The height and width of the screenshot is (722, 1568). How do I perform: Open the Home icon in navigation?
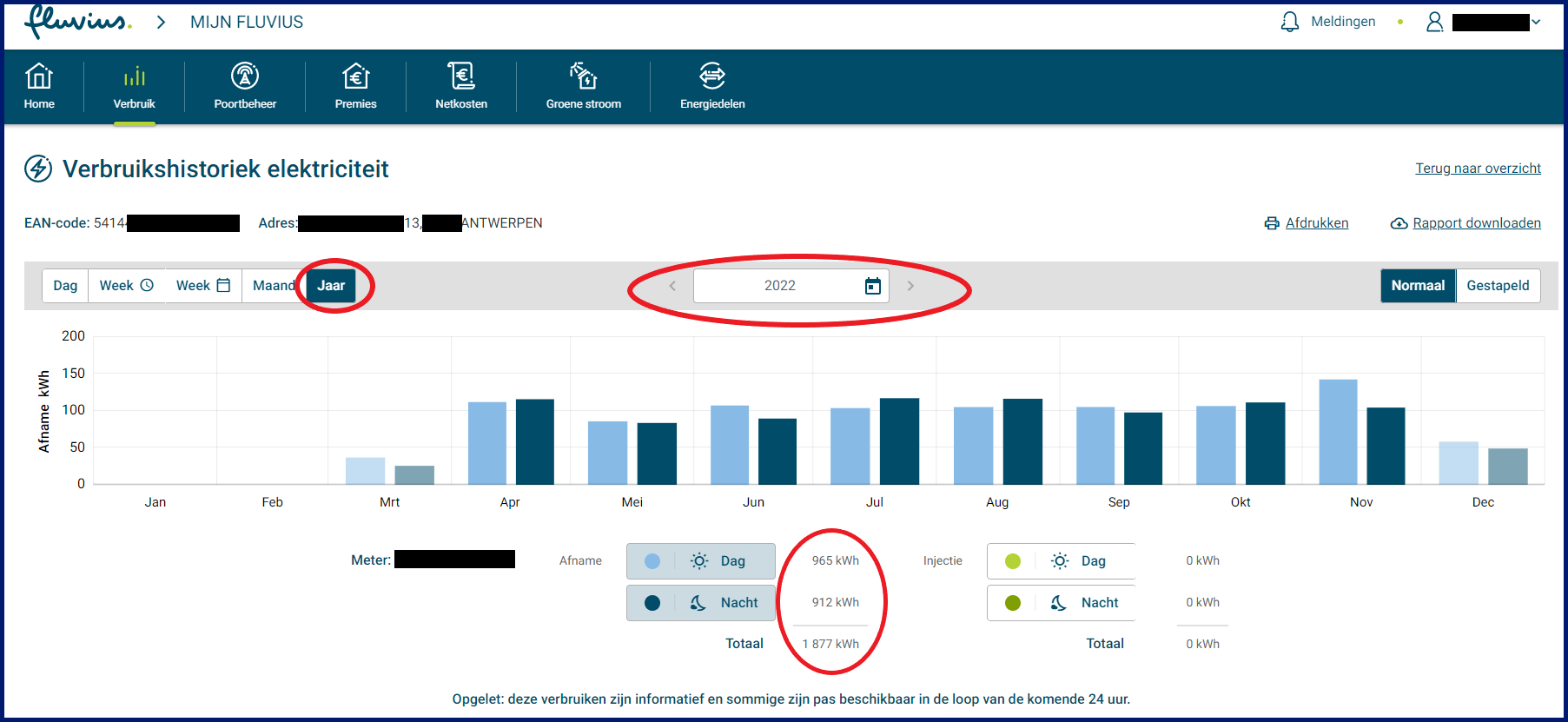[39, 77]
